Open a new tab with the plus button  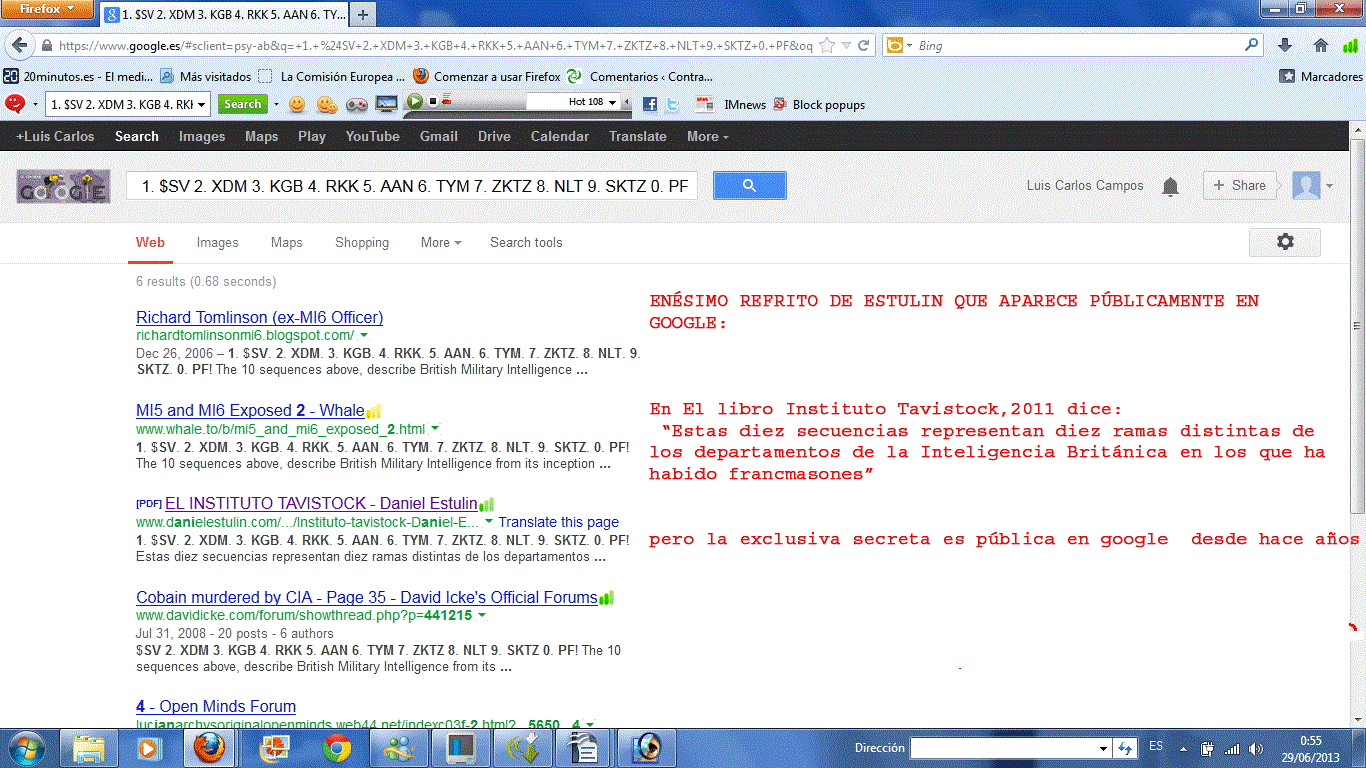(x=362, y=14)
